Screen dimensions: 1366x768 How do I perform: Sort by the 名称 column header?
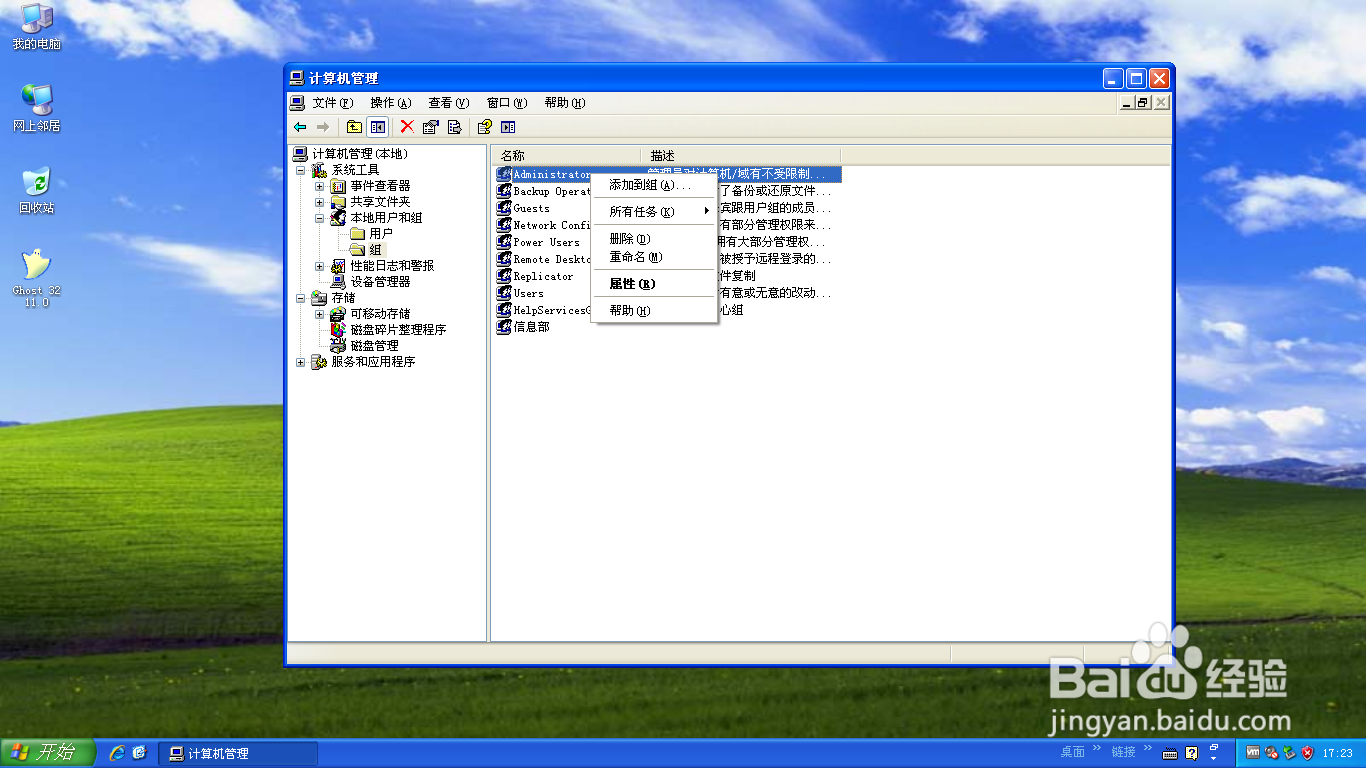(x=565, y=156)
